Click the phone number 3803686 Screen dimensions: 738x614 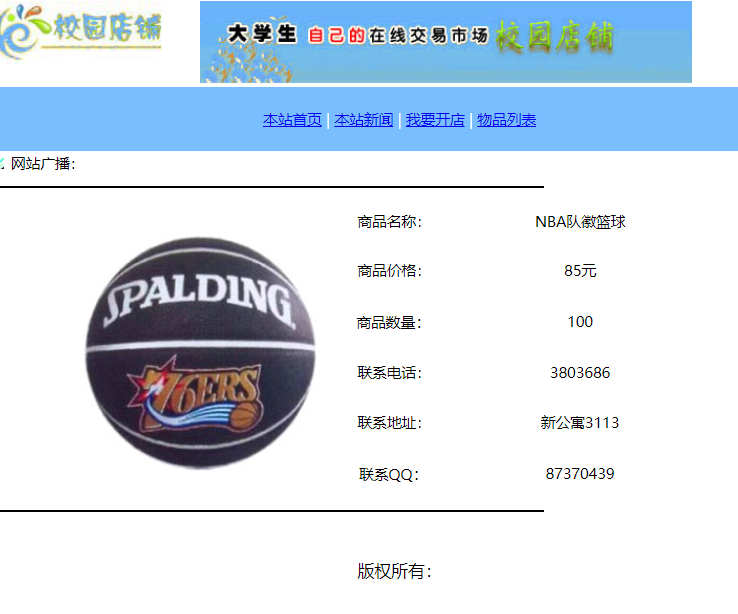point(580,373)
